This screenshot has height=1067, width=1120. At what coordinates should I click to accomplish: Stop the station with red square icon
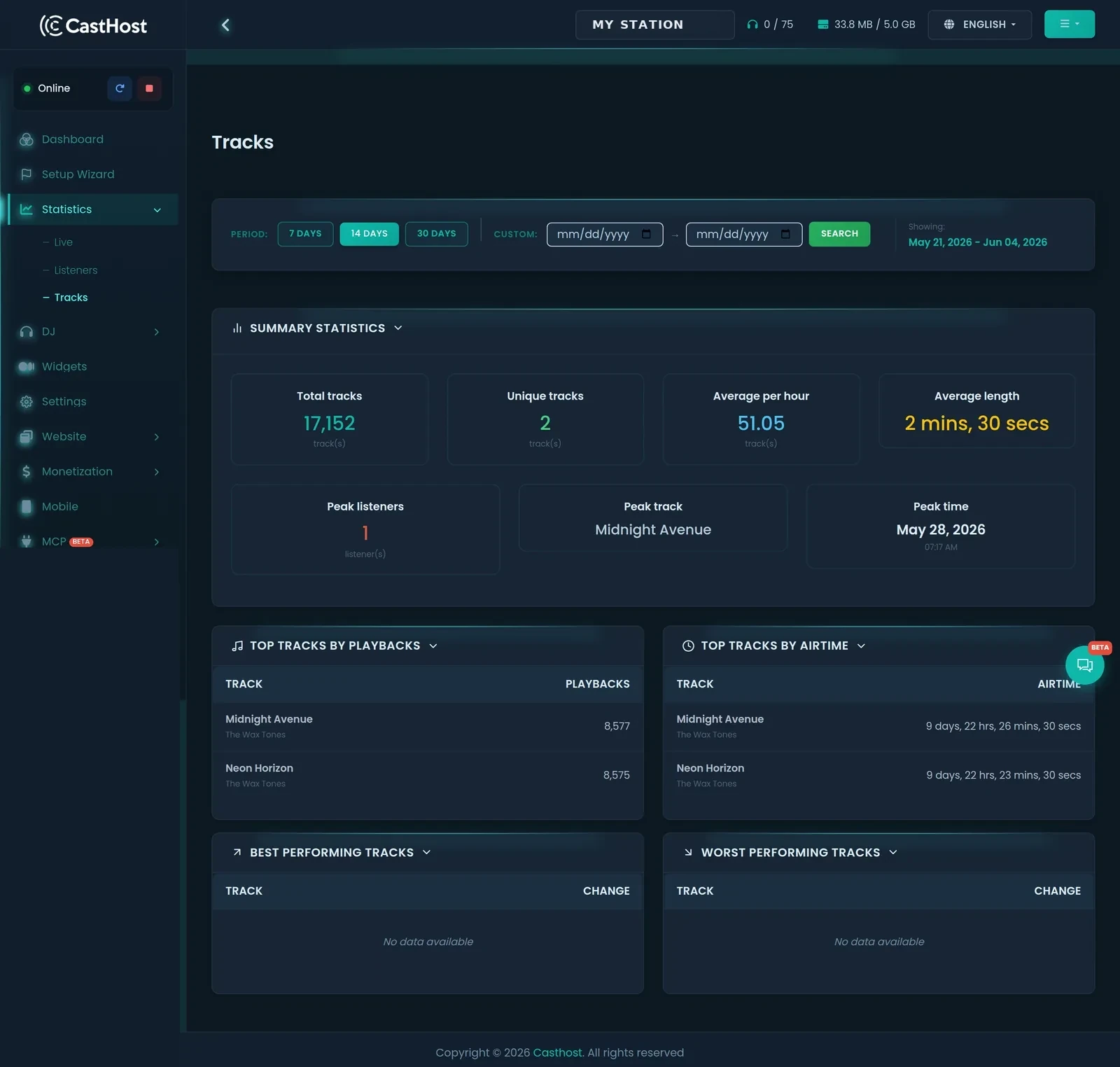coord(149,88)
